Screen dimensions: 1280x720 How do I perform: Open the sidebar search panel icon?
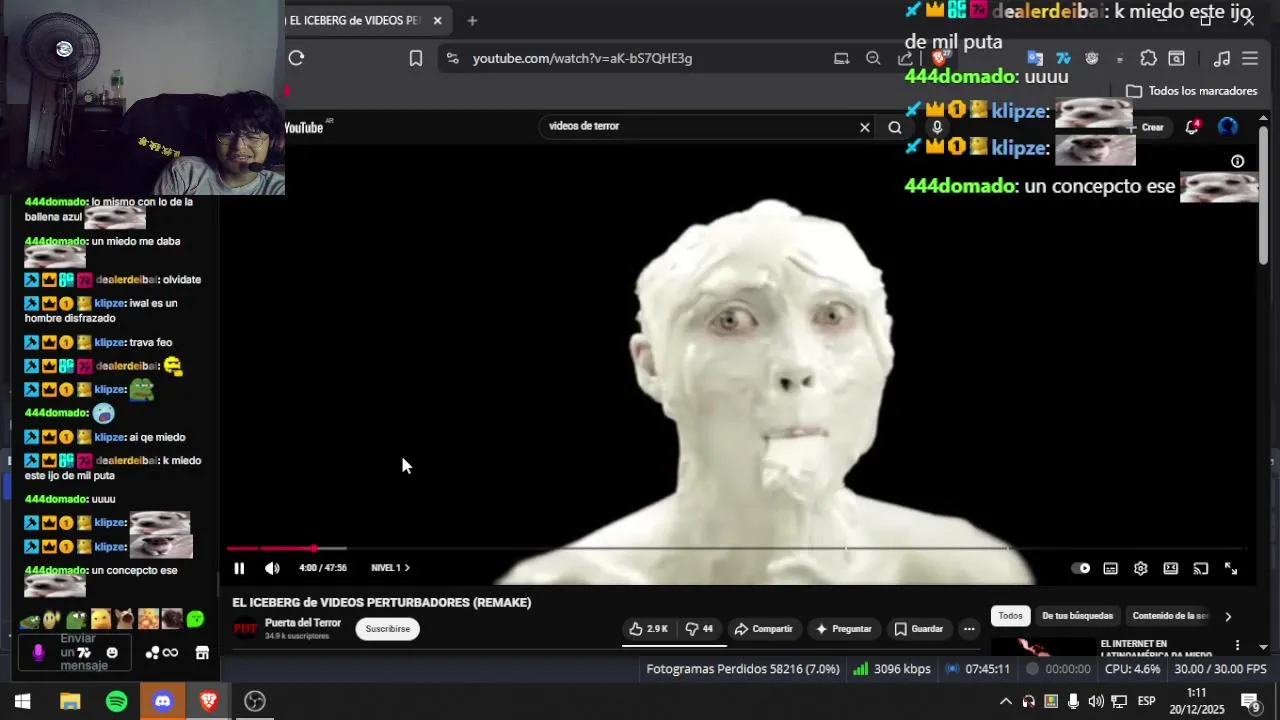click(1177, 58)
